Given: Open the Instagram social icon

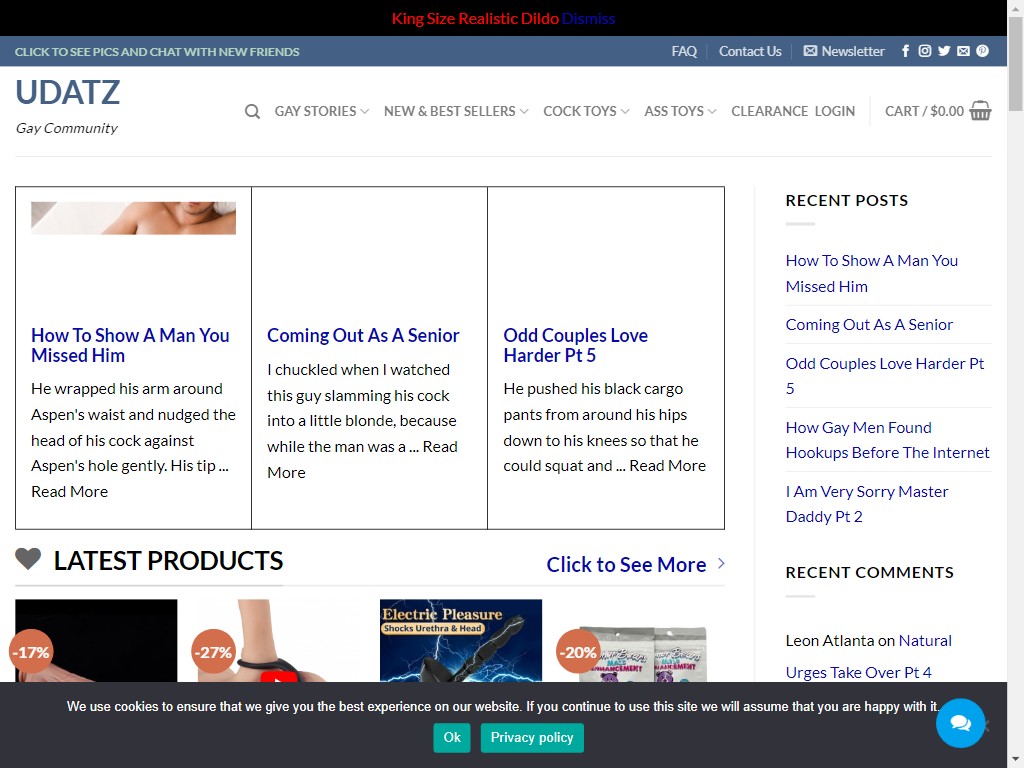Looking at the screenshot, I should pyautogui.click(x=925, y=51).
